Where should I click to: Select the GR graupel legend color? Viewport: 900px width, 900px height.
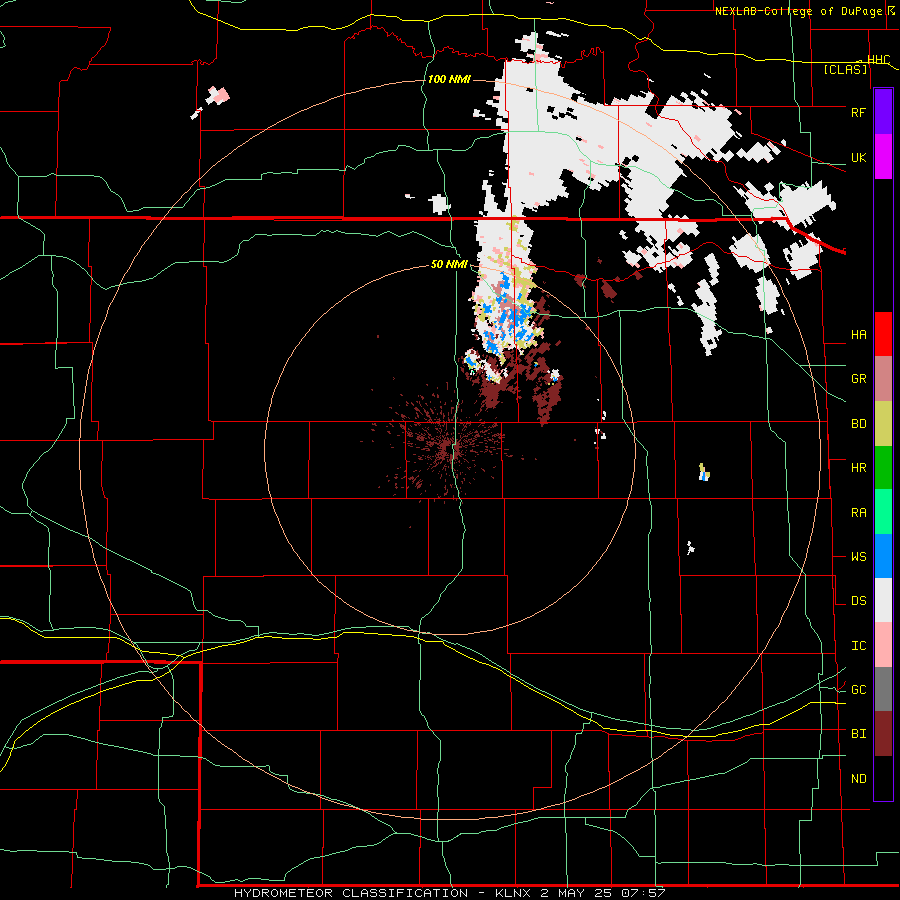[x=883, y=379]
